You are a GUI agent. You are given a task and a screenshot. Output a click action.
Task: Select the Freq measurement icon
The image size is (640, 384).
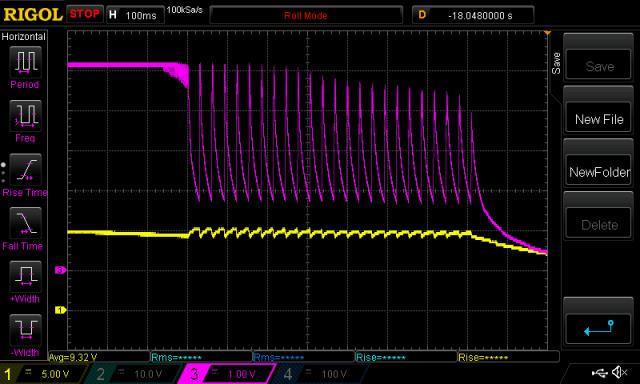pyautogui.click(x=25, y=115)
